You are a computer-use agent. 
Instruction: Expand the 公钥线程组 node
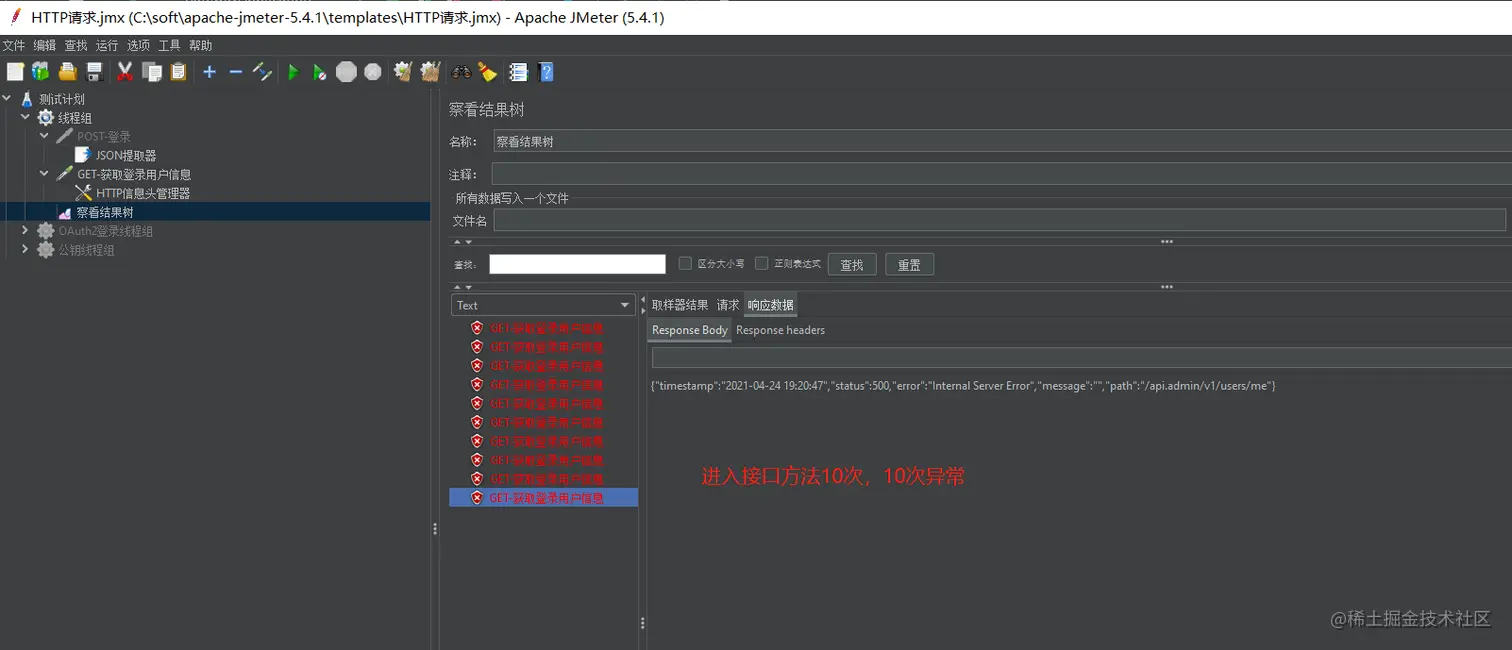[25, 250]
